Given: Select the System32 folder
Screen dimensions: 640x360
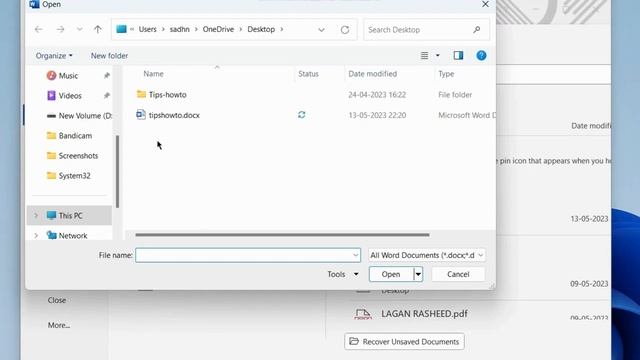Looking at the screenshot, I should point(74,176).
